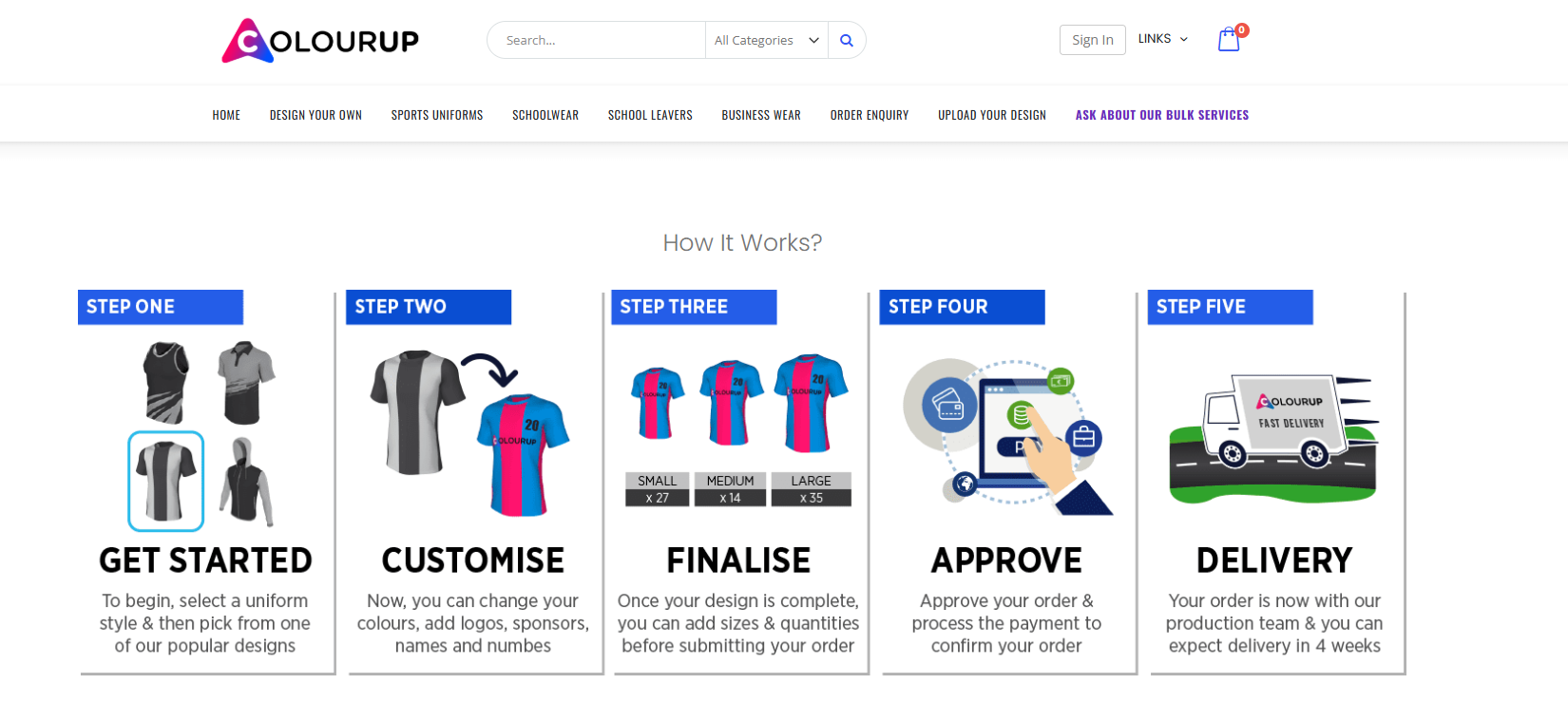
Task: Click the LARGE x 35 size label
Action: tap(812, 489)
